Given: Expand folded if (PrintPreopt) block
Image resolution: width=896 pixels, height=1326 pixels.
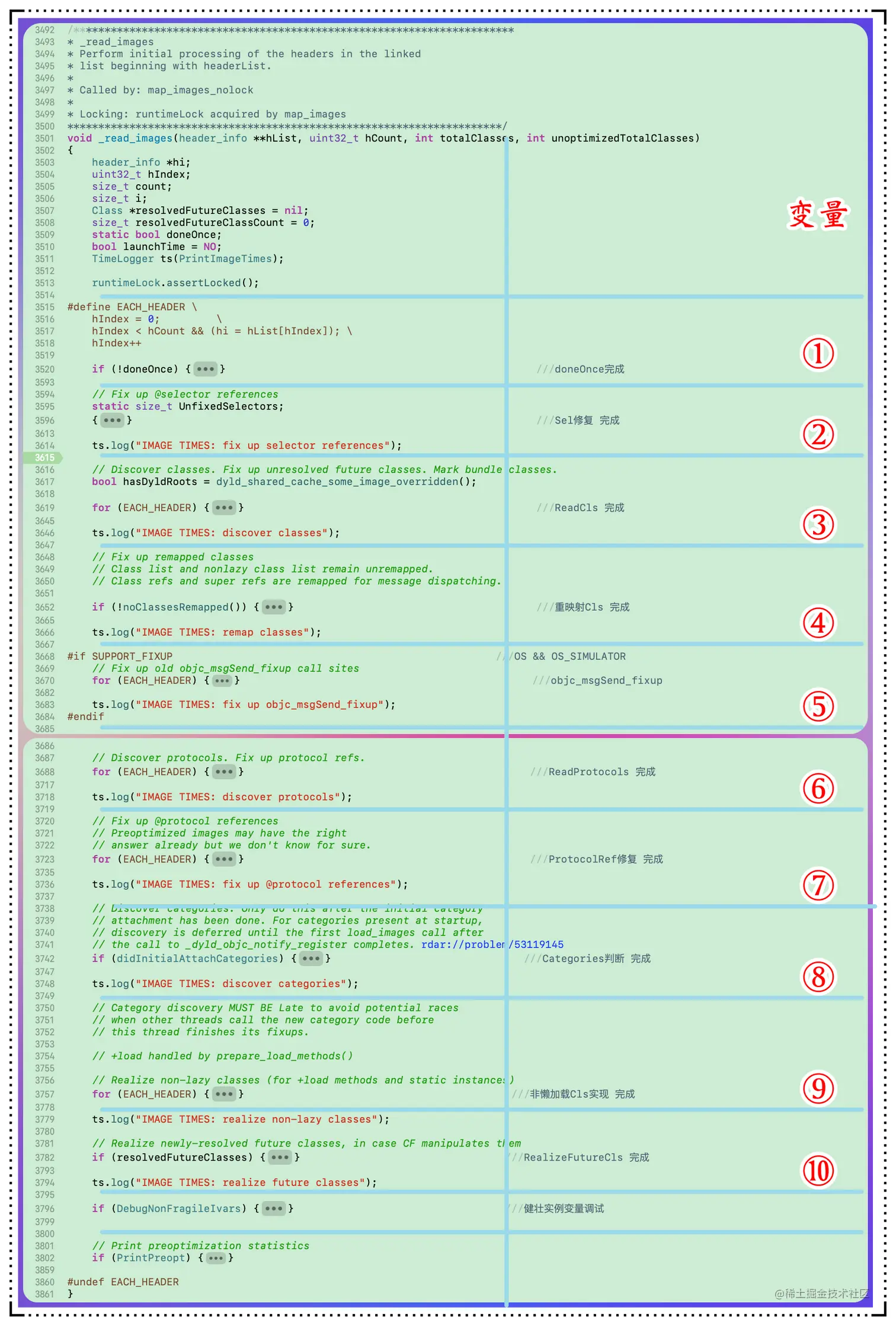Looking at the screenshot, I should coord(216,1258).
